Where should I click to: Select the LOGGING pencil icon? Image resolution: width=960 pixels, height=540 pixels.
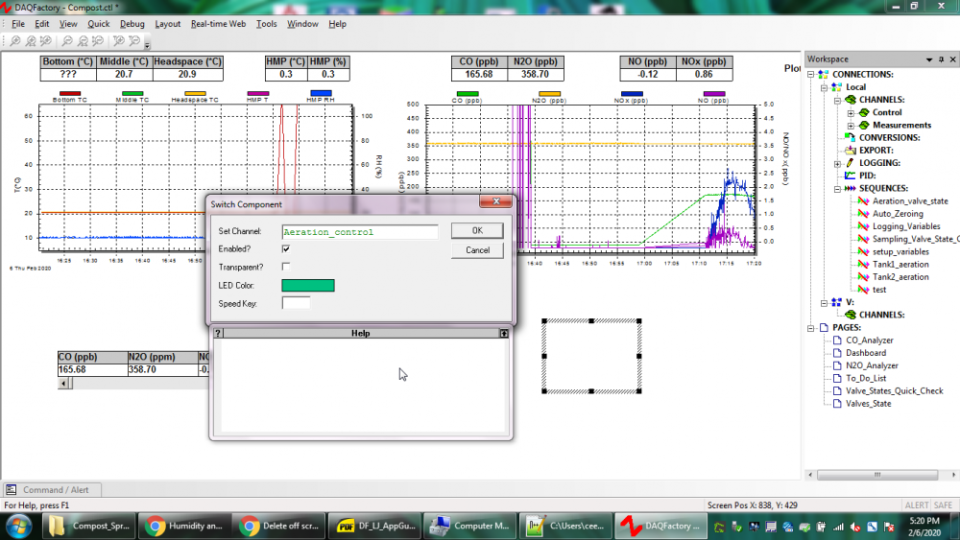click(x=850, y=163)
